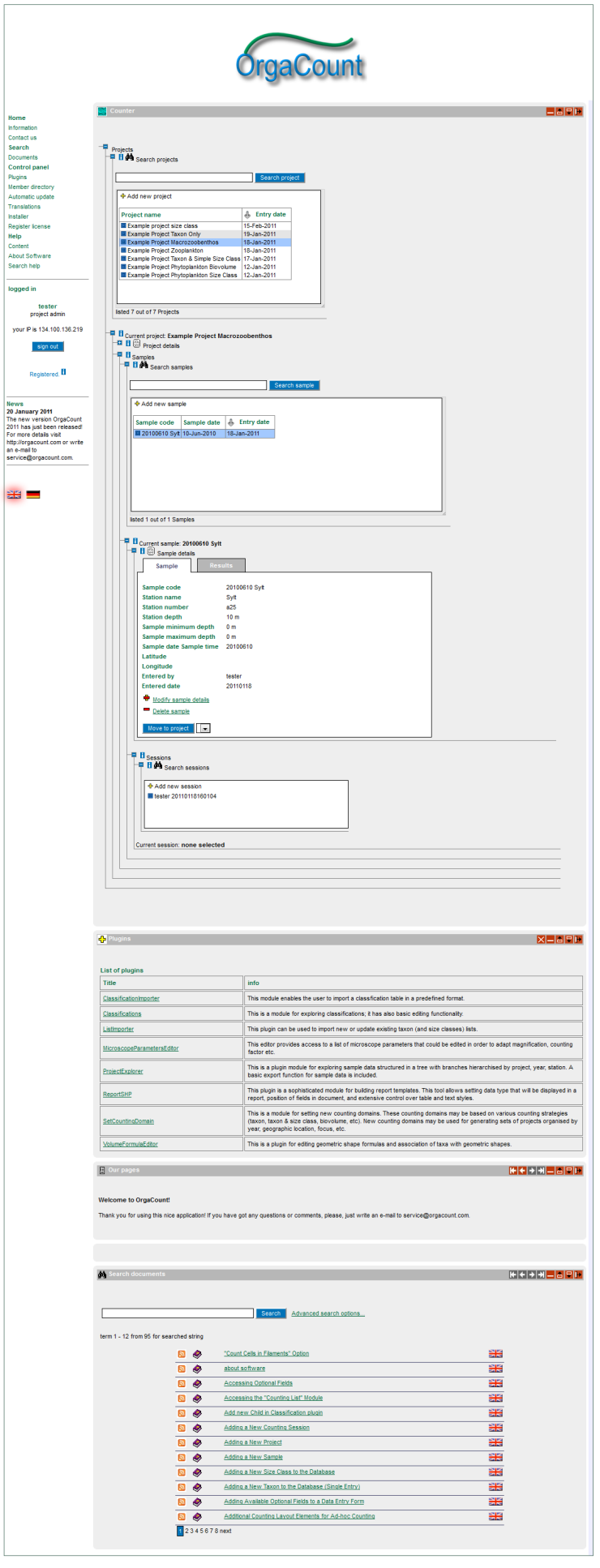This screenshot has height=1568, width=600.
Task: Switch to the Results tab
Action: (221, 565)
